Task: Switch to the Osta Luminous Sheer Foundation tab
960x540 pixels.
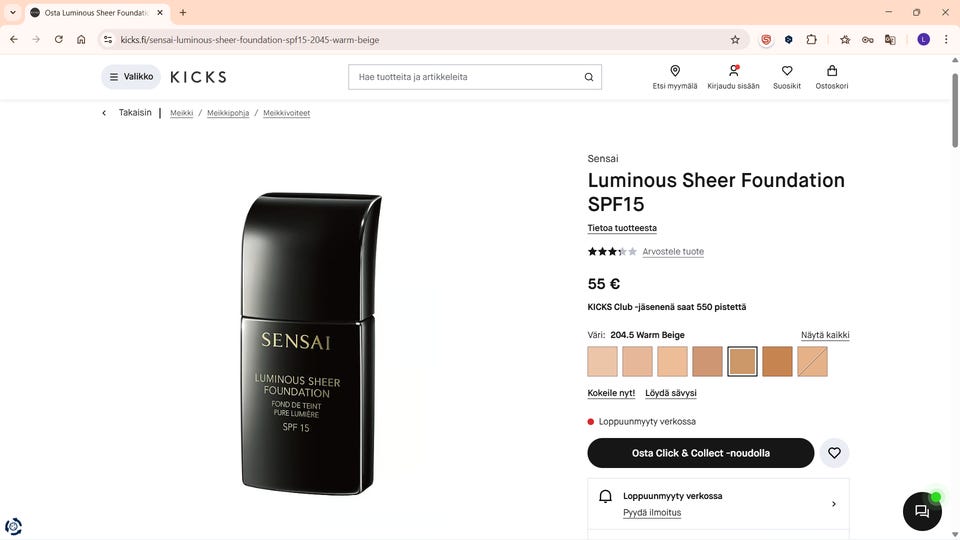Action: (95, 13)
